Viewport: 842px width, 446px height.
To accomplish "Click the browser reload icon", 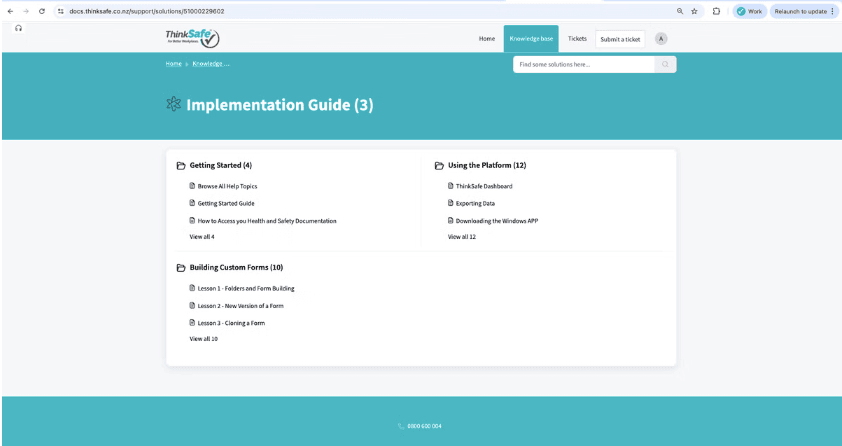I will coord(41,11).
